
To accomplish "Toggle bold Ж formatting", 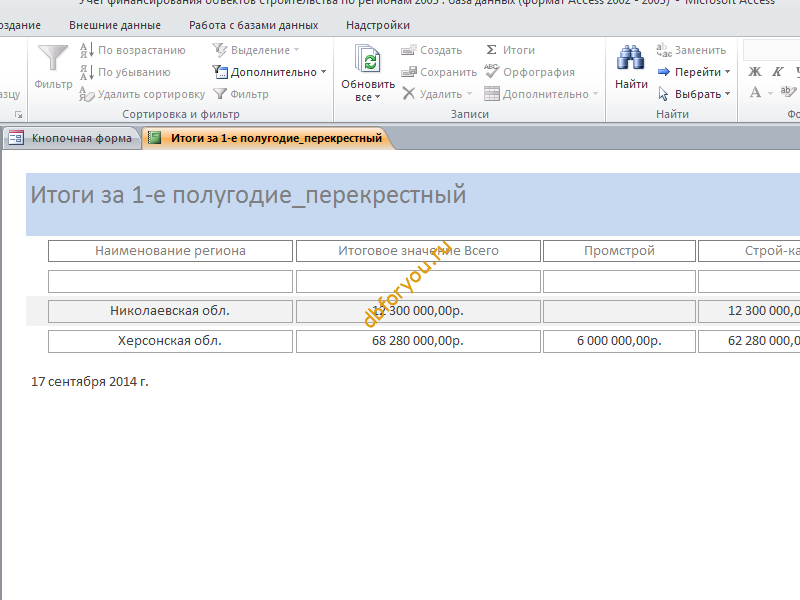I will coord(755,72).
